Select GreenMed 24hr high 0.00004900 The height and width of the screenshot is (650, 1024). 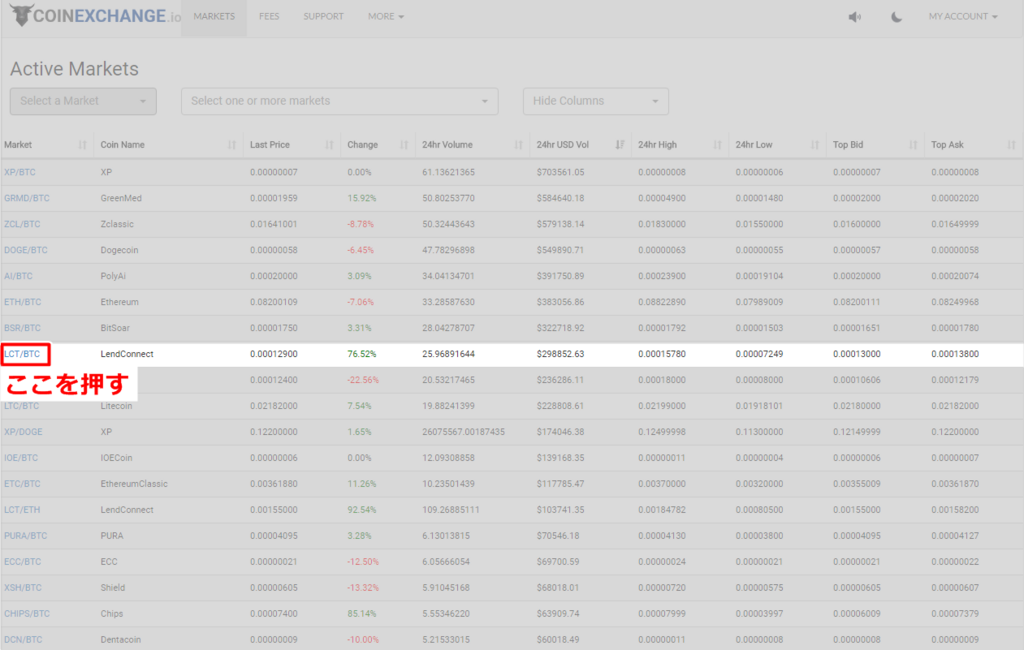pyautogui.click(x=662, y=199)
